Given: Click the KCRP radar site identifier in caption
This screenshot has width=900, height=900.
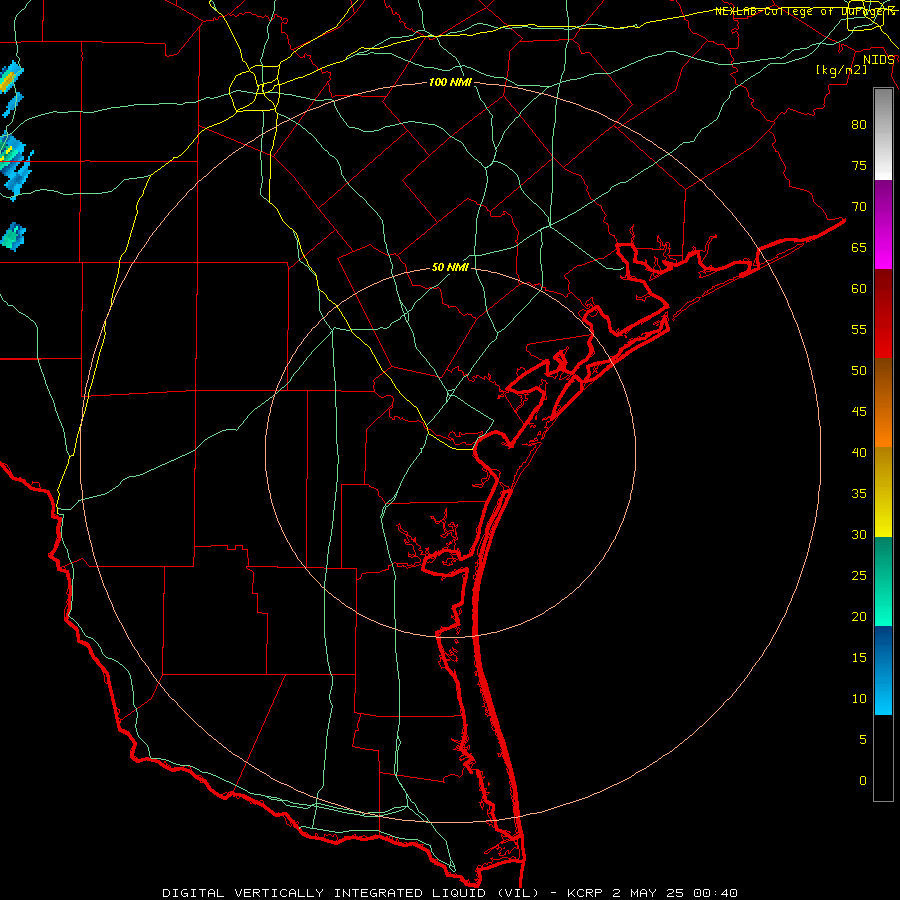Looking at the screenshot, I should pyautogui.click(x=585, y=893).
